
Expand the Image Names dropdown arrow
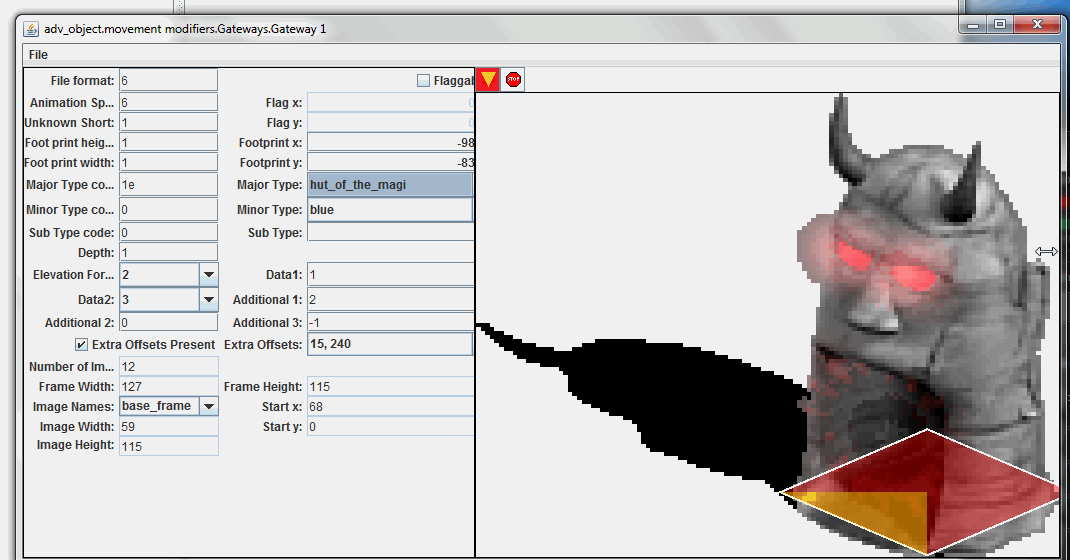tap(209, 407)
